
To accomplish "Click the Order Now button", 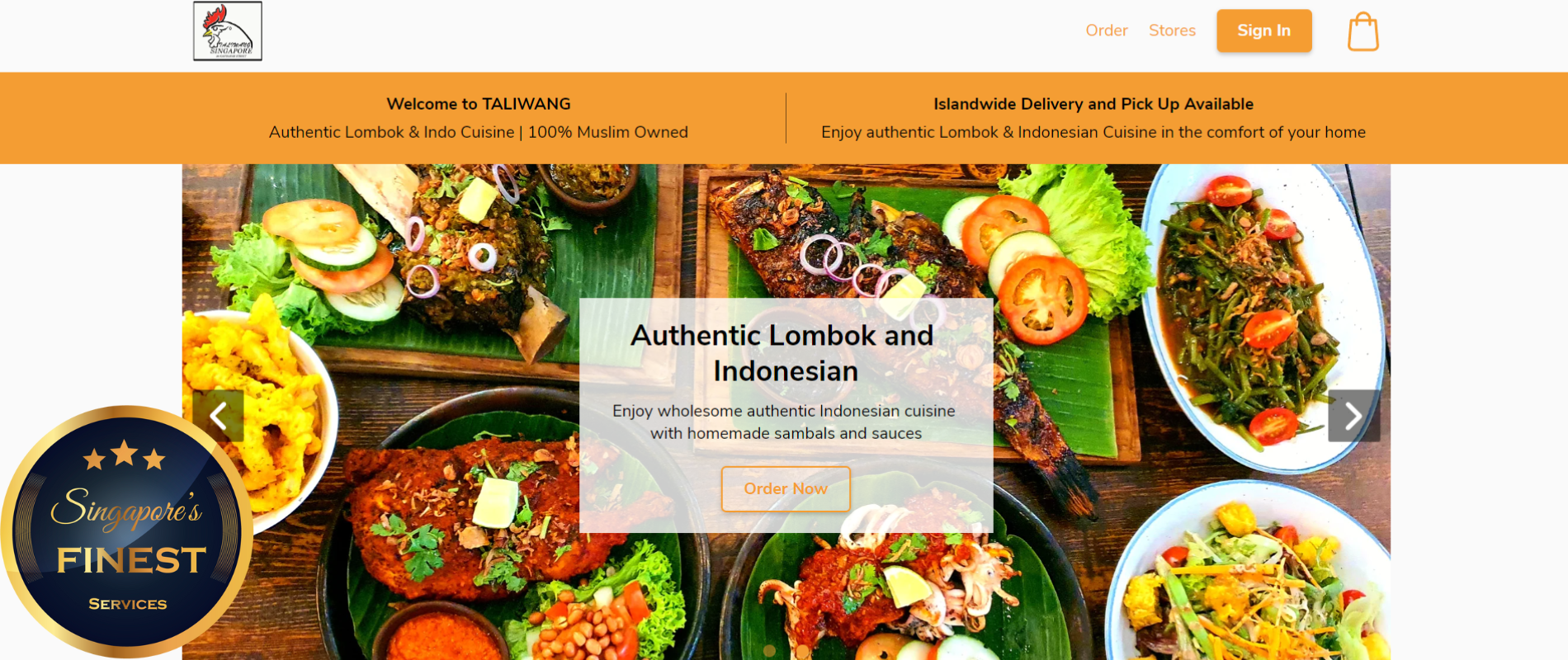I will [x=786, y=488].
